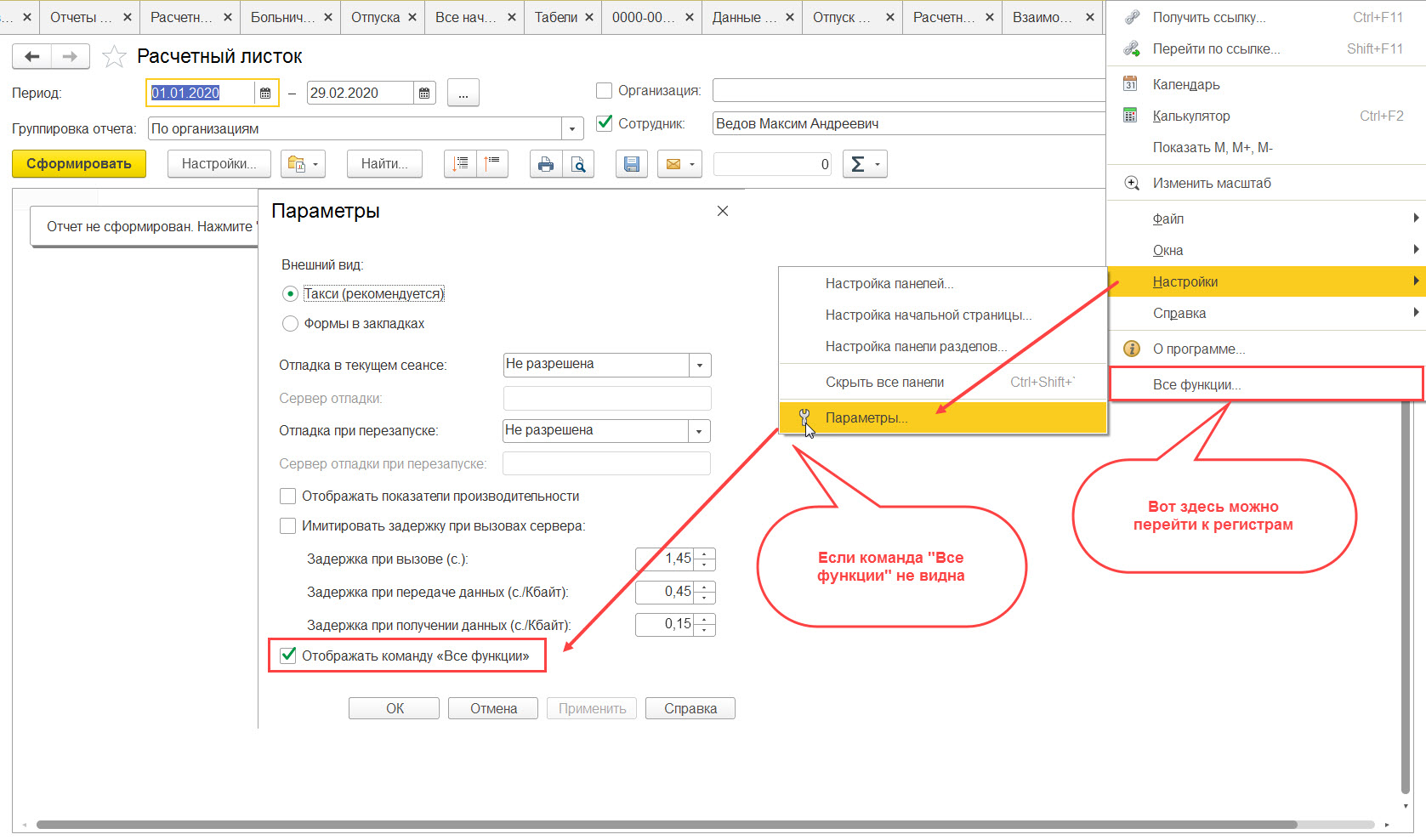1426x840 pixels.
Task: Open Календарь from the menu
Action: point(1266,84)
